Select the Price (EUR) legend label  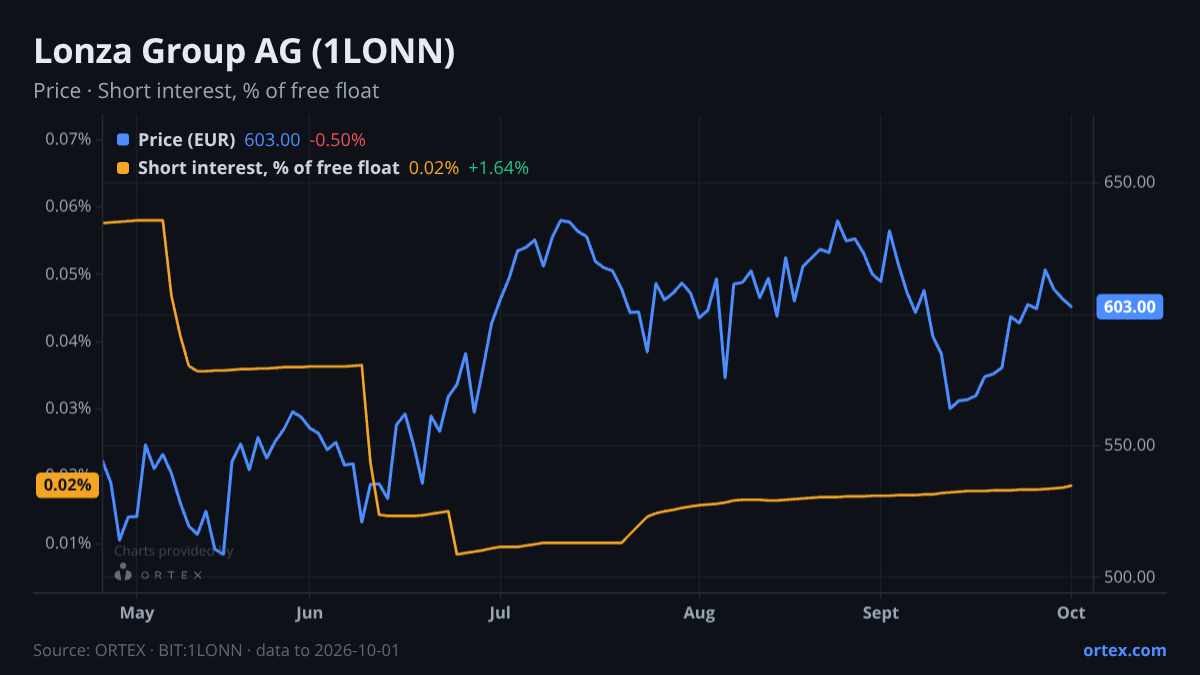187,140
